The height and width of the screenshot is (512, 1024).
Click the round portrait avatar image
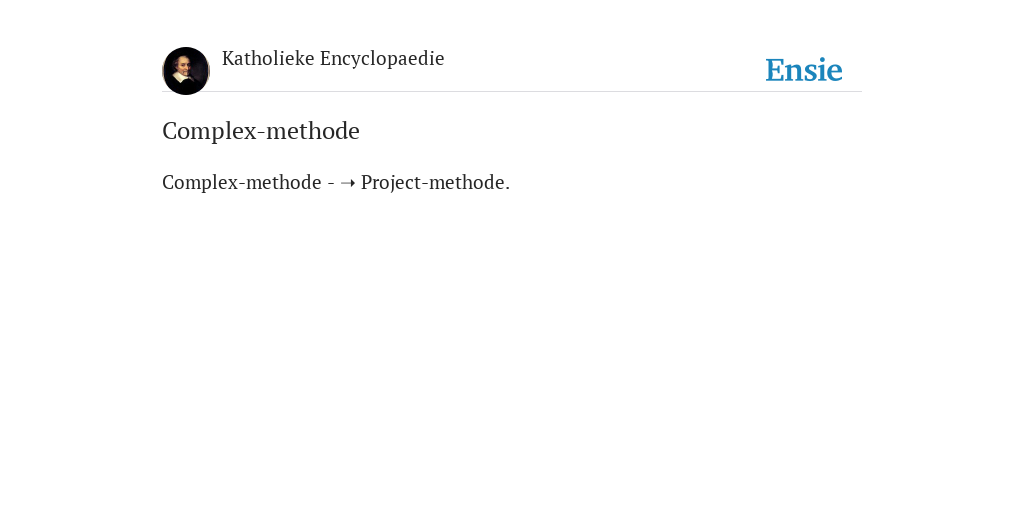click(x=186, y=71)
